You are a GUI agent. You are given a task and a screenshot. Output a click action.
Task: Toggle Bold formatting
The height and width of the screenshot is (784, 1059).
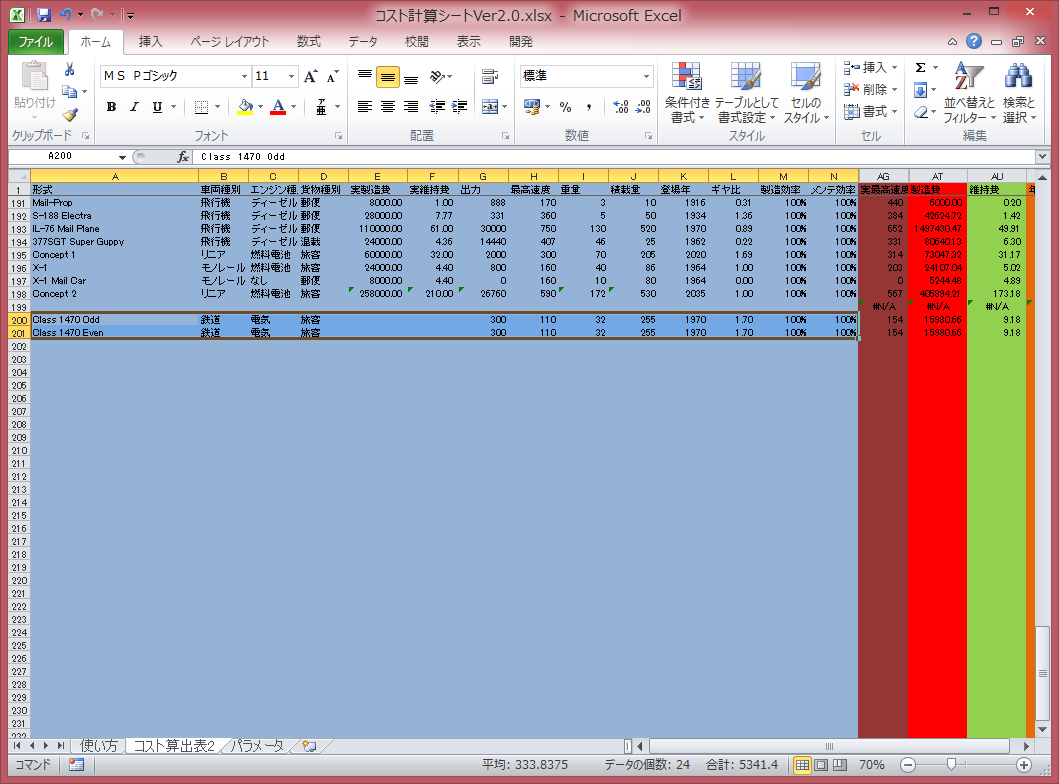tap(111, 107)
